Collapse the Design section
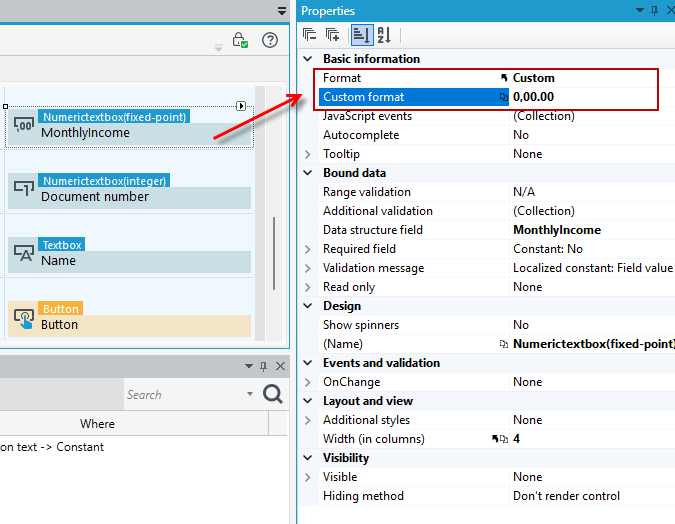The height and width of the screenshot is (524, 675). coord(308,306)
